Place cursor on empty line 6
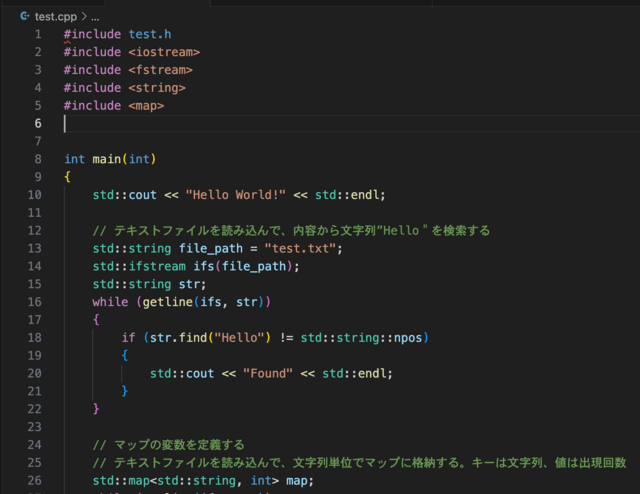 coord(200,123)
